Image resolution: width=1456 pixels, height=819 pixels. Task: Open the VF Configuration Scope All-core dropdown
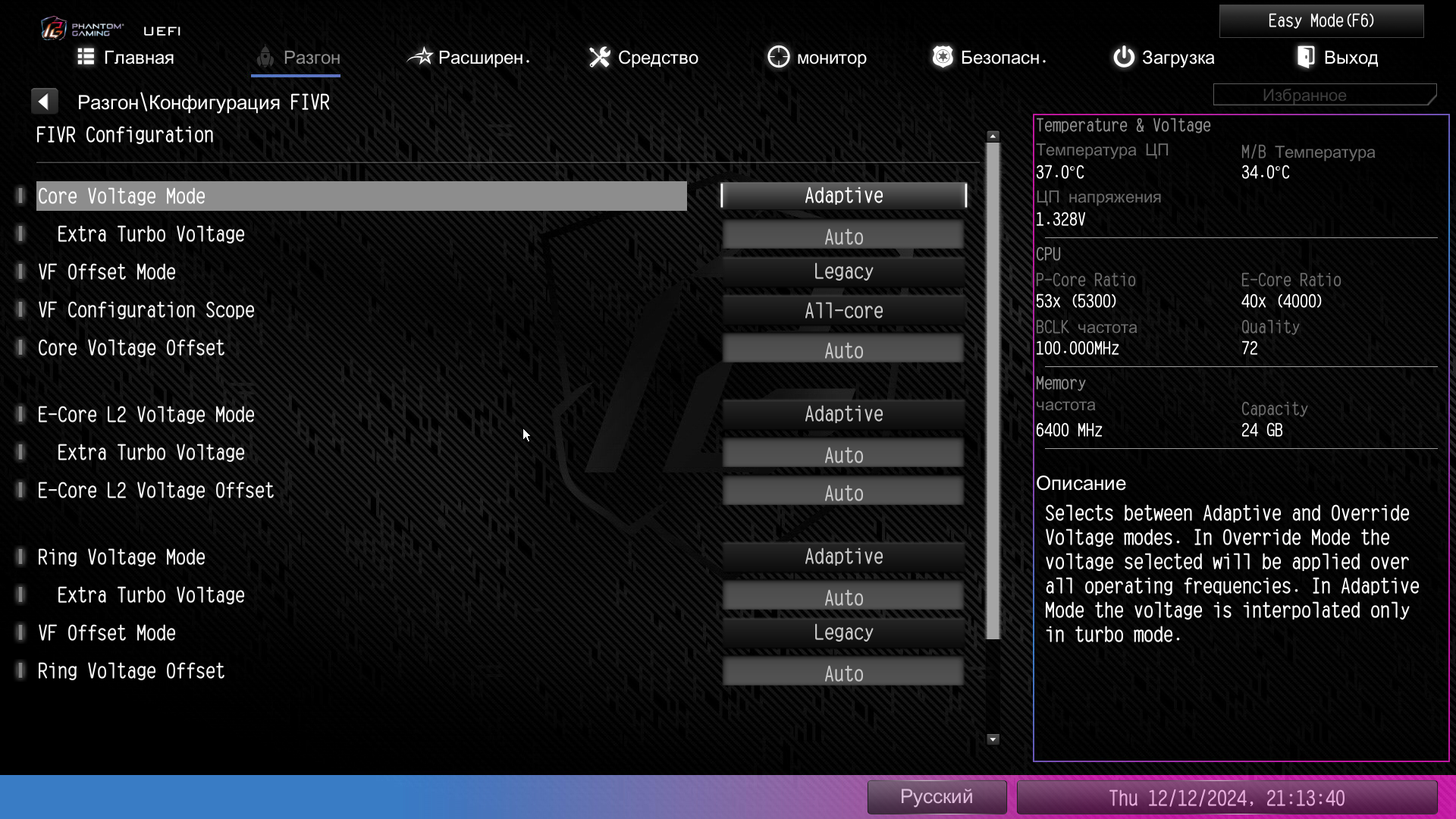pos(843,310)
